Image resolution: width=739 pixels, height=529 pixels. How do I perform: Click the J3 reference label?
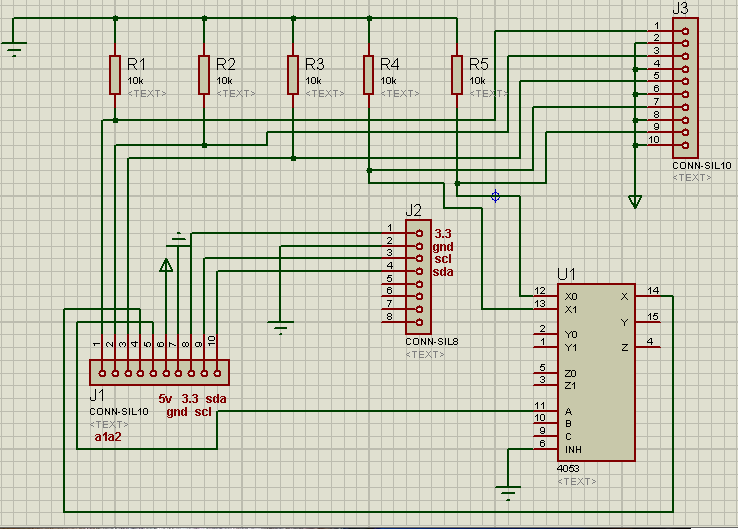coord(680,8)
